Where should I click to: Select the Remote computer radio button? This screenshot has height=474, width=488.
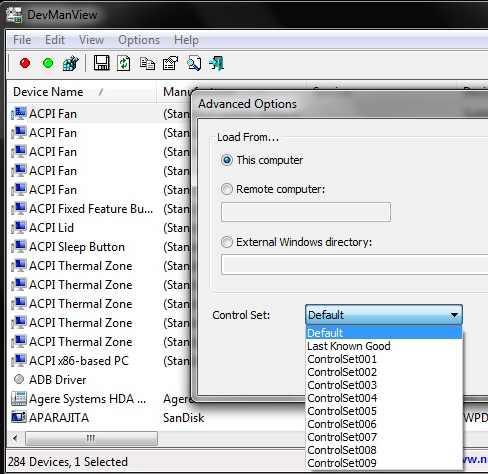point(227,189)
